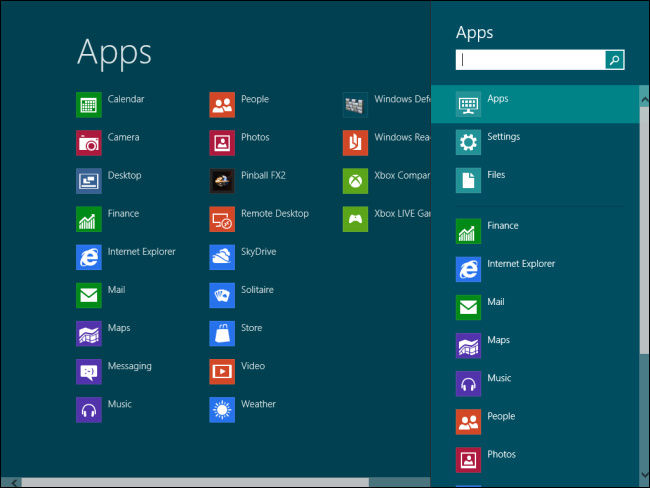Select the Apps search category
Image resolution: width=650 pixels, height=488 pixels.
535,104
